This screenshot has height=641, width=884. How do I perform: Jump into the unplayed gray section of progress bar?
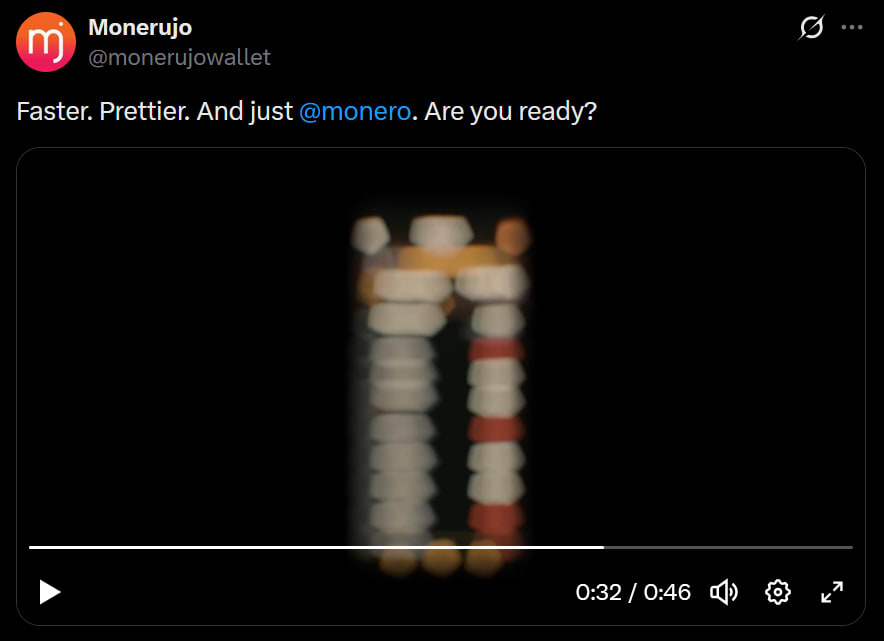click(x=728, y=547)
